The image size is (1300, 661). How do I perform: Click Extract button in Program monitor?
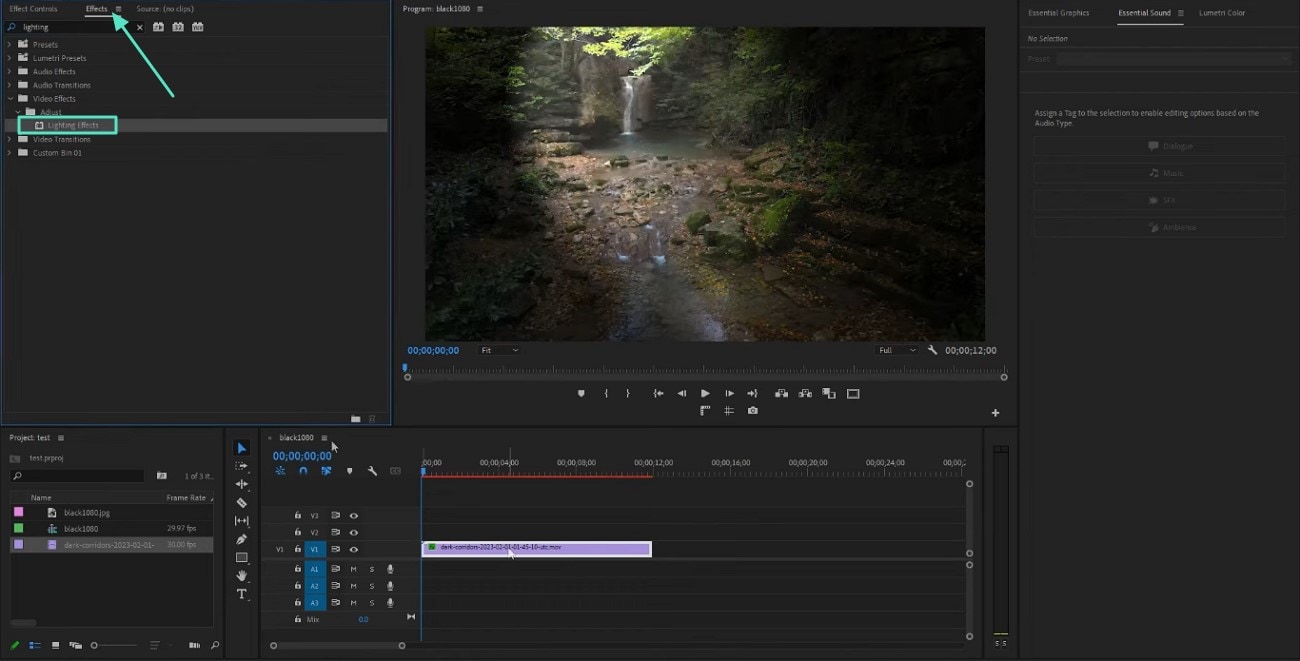pyautogui.click(x=804, y=393)
